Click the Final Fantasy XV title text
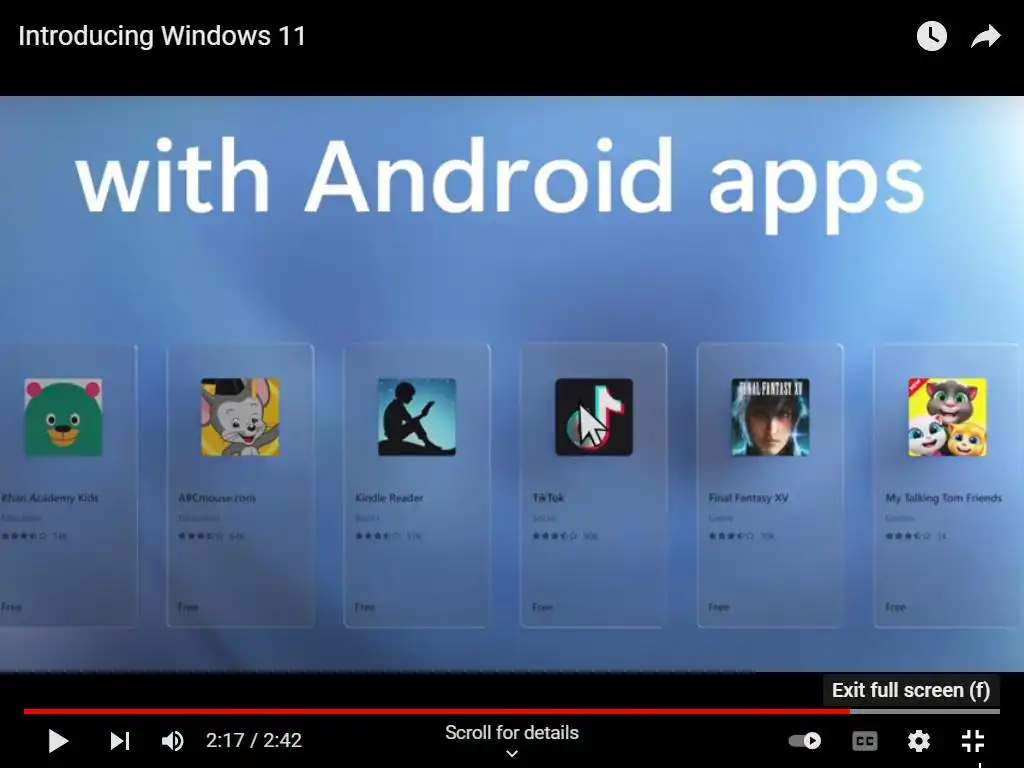Image resolution: width=1024 pixels, height=768 pixels. [x=748, y=498]
